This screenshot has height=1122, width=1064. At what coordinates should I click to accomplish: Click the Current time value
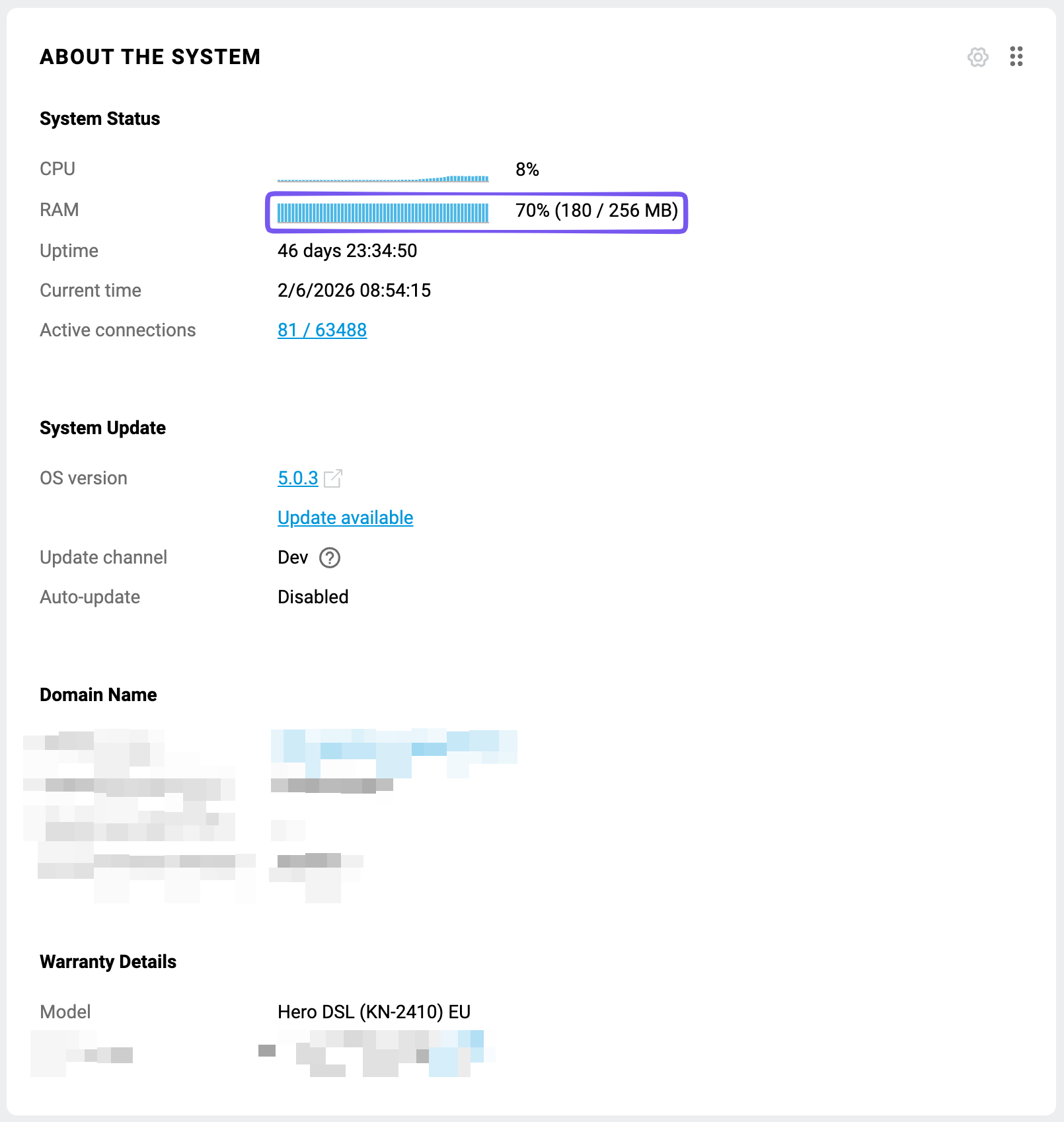pos(354,291)
